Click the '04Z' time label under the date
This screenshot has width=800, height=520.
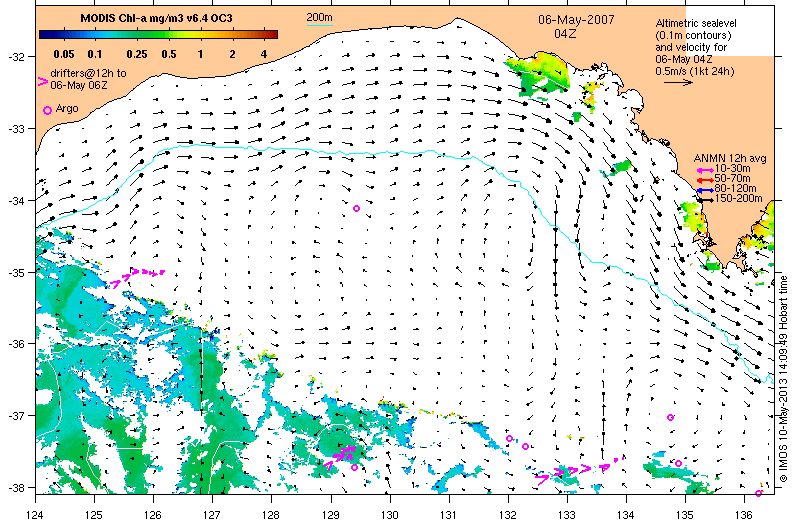[x=565, y=34]
